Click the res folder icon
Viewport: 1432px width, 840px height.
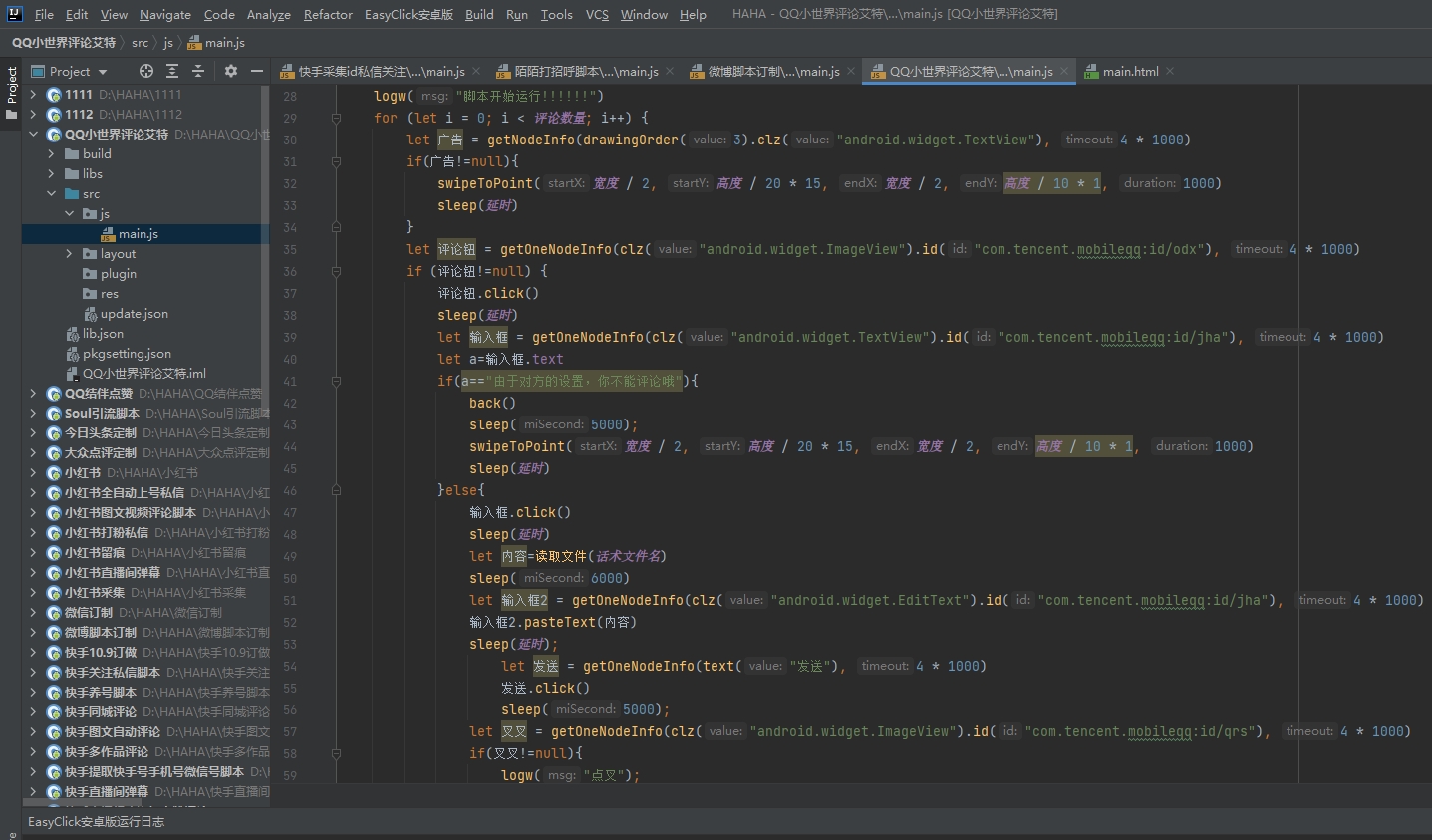tap(90, 294)
